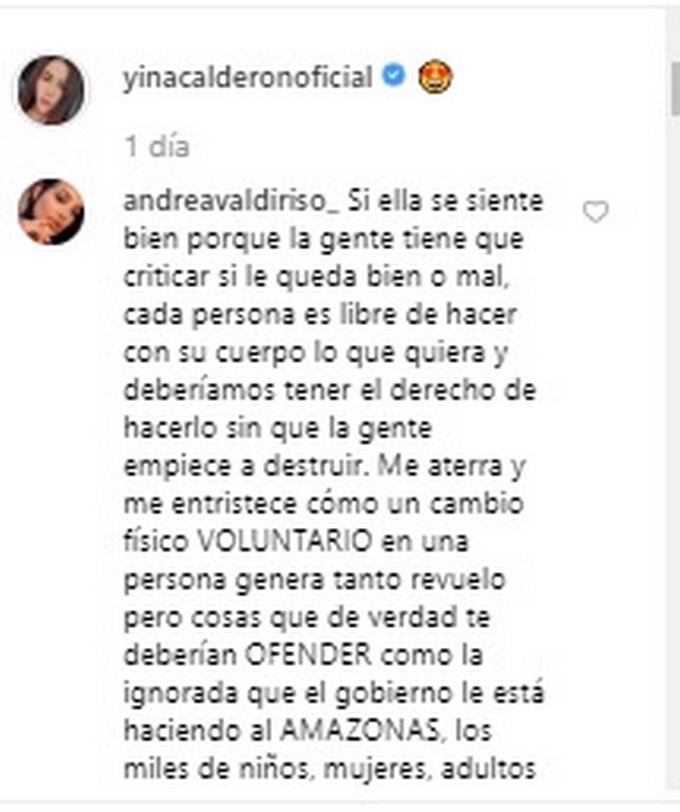Click the word VOLUNTARIO in the comment
This screenshot has width=680, height=812.
285,542
